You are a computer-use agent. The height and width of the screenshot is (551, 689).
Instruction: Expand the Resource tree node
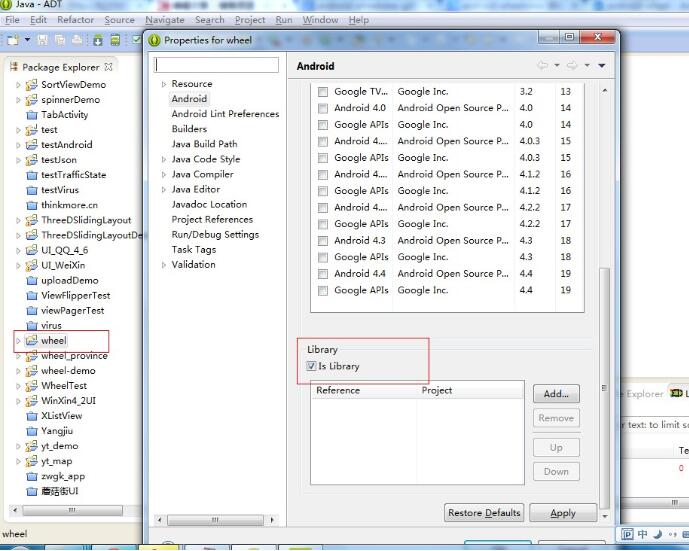(x=164, y=85)
